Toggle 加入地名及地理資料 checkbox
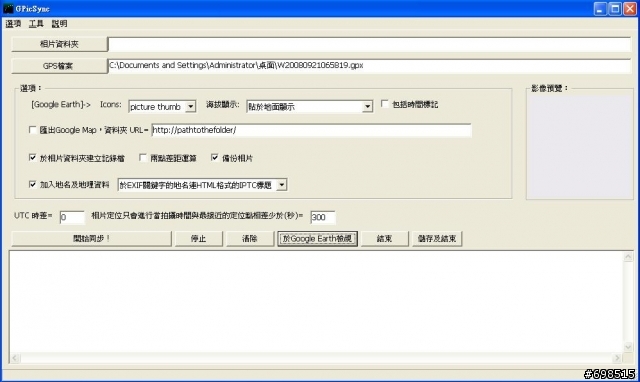640x382 pixels. click(33, 184)
